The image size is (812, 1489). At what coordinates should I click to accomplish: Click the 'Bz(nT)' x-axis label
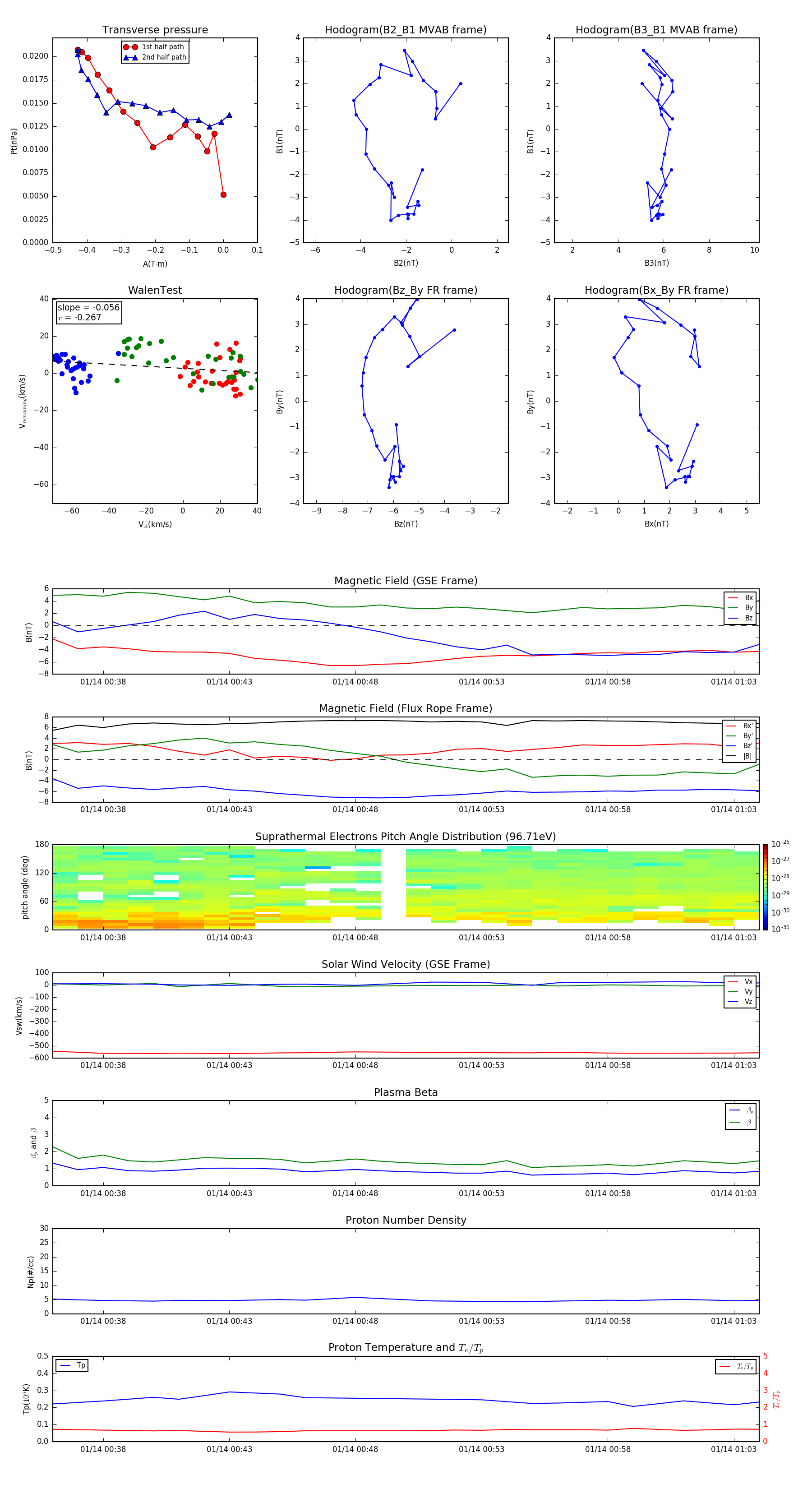(406, 524)
